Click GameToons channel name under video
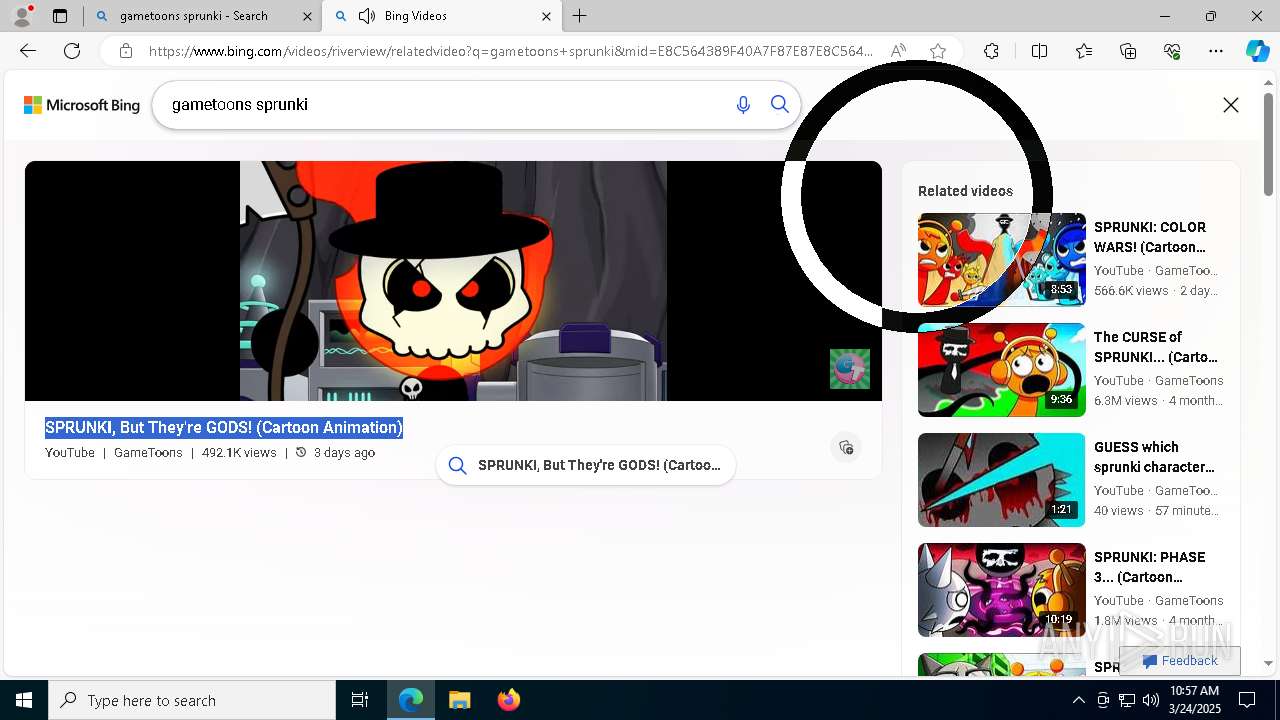The width and height of the screenshot is (1280, 720). pyautogui.click(x=148, y=453)
